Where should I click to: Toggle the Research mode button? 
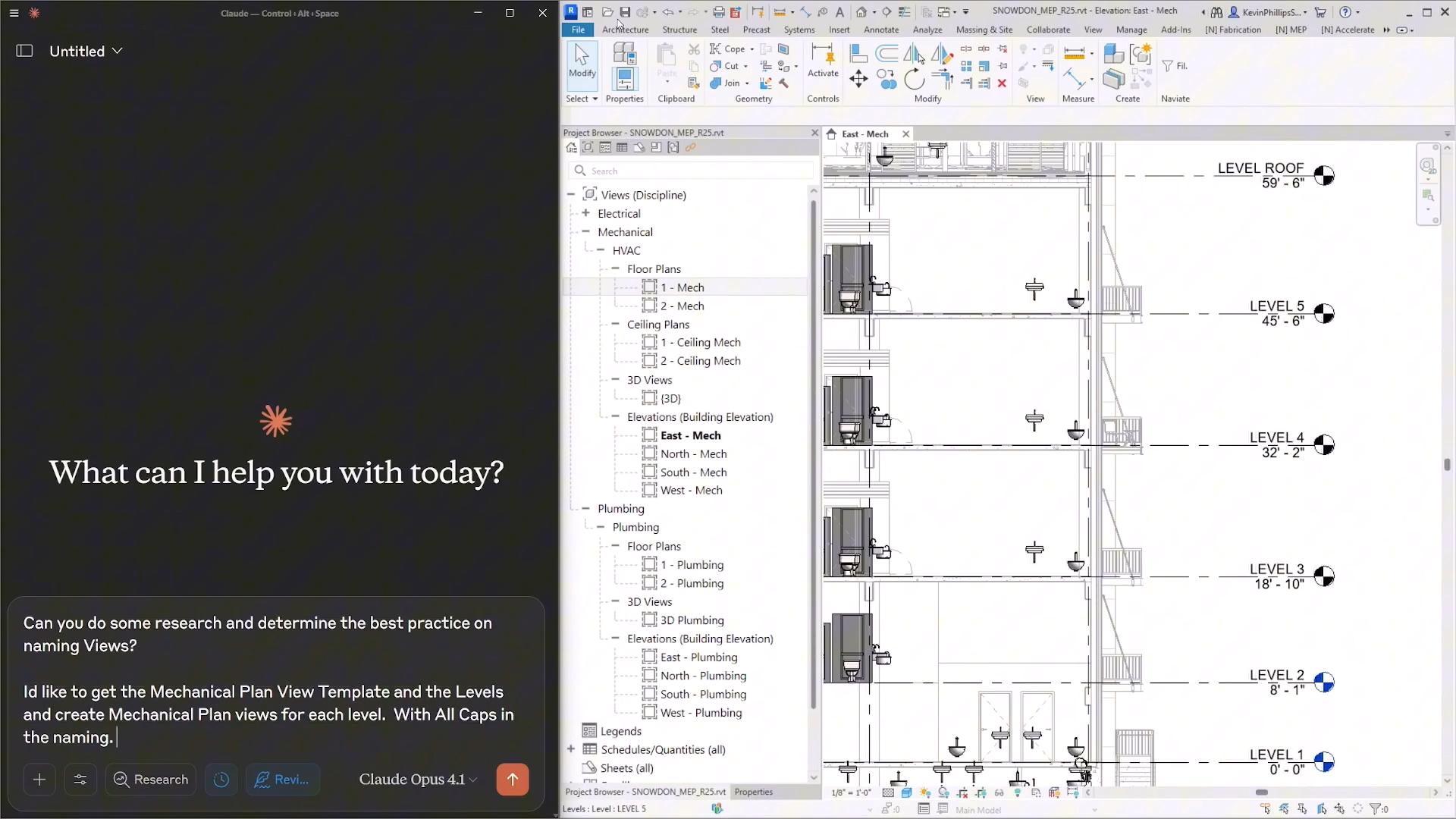pyautogui.click(x=151, y=780)
